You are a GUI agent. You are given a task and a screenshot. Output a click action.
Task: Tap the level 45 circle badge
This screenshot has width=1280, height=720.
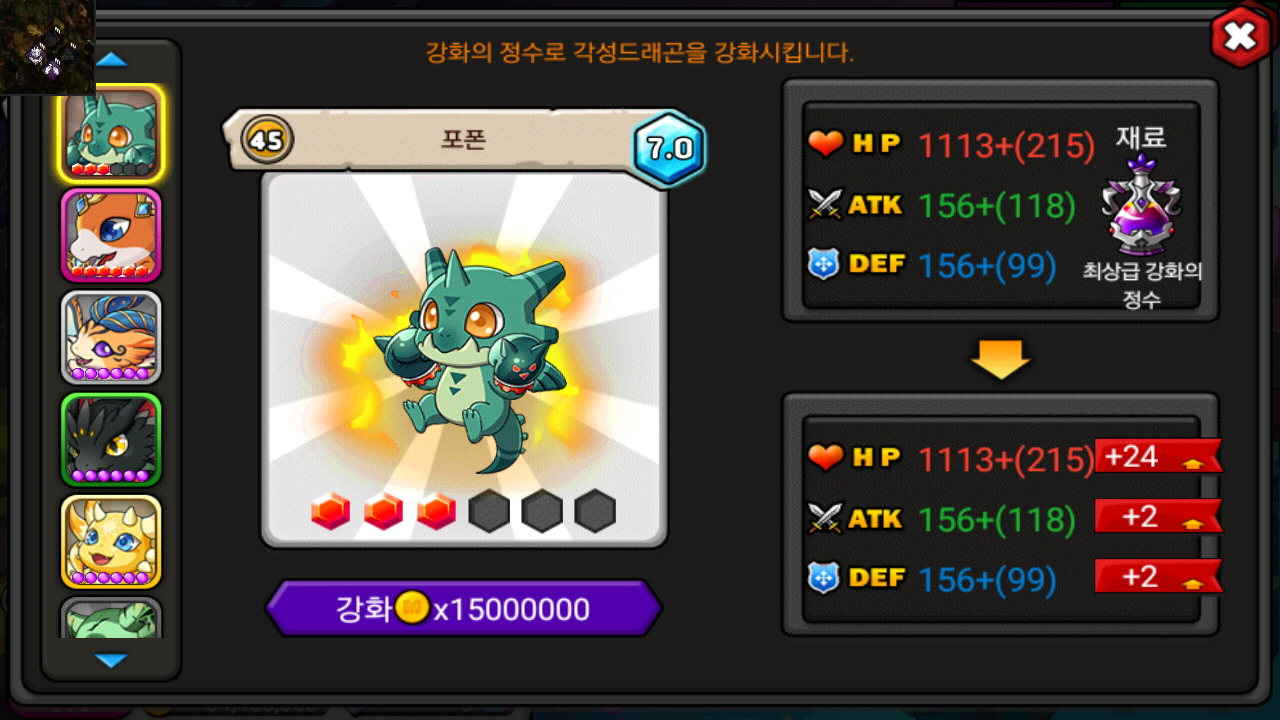[x=267, y=140]
